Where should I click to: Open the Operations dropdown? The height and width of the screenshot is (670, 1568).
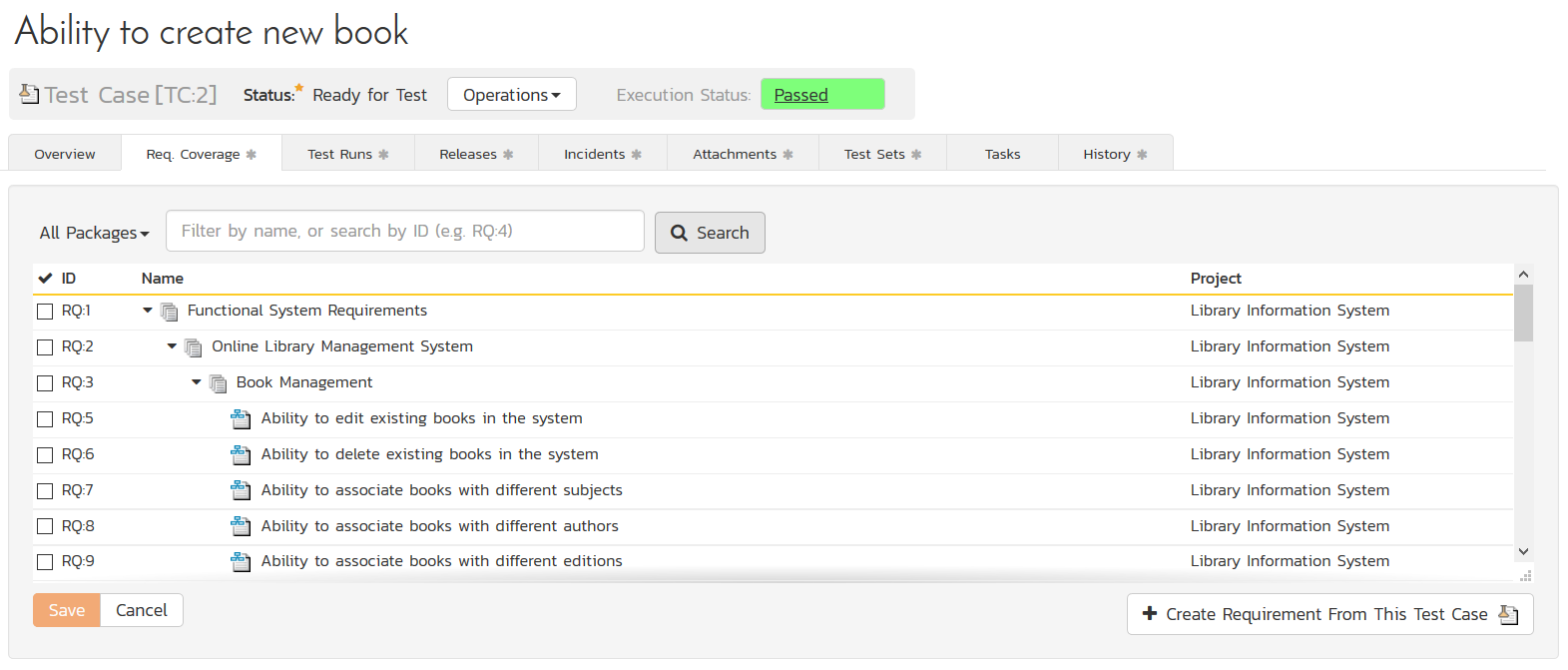pos(511,95)
